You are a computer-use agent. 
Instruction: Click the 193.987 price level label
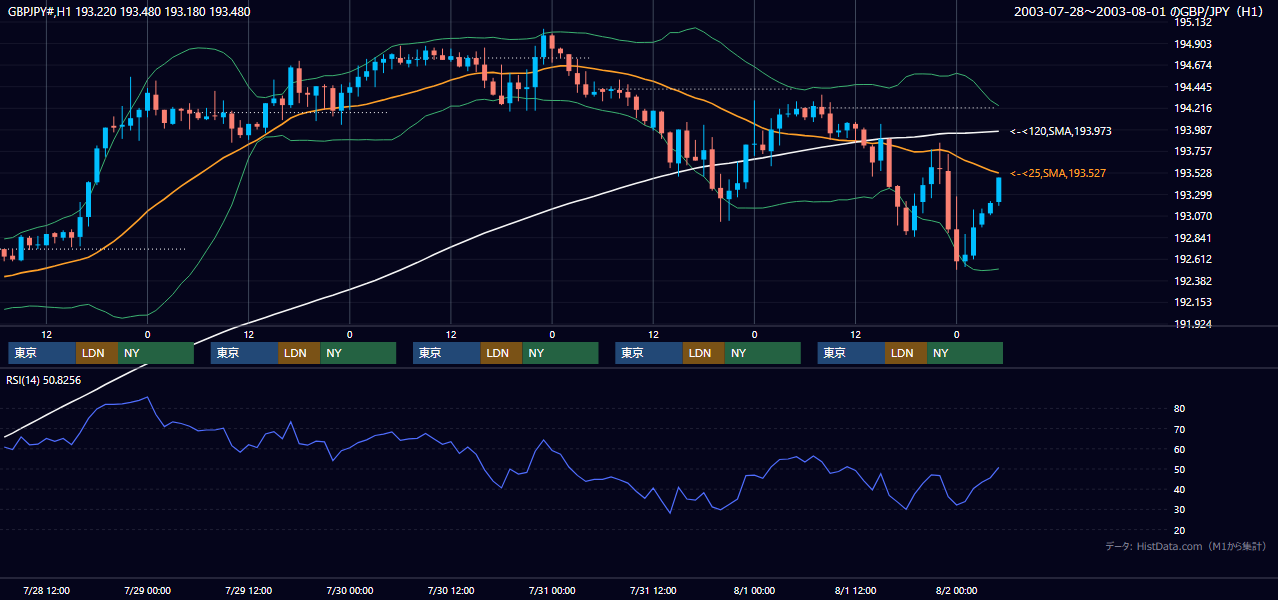point(1193,130)
